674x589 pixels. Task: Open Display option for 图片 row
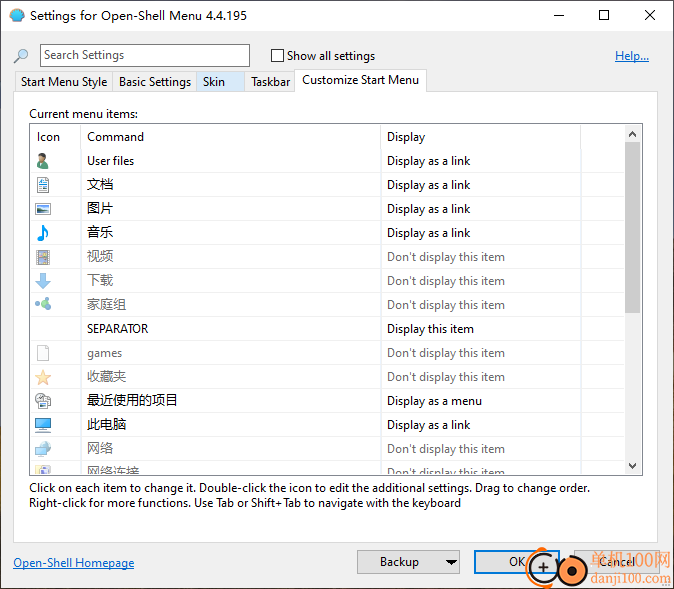429,209
